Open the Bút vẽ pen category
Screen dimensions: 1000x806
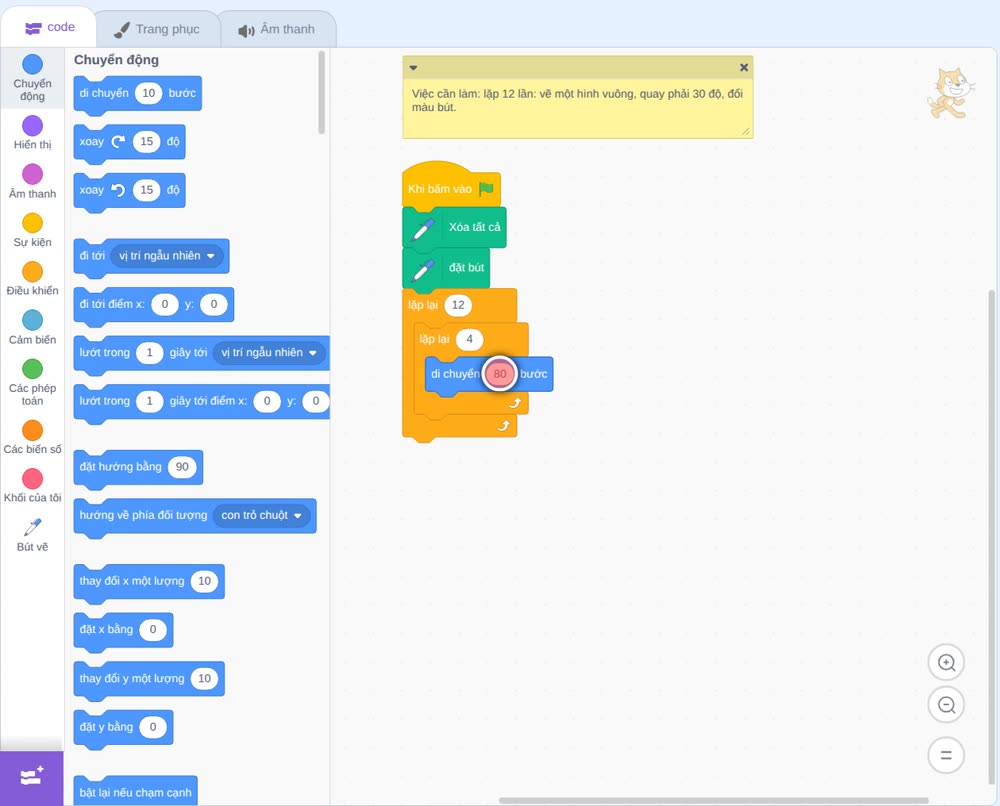click(33, 534)
